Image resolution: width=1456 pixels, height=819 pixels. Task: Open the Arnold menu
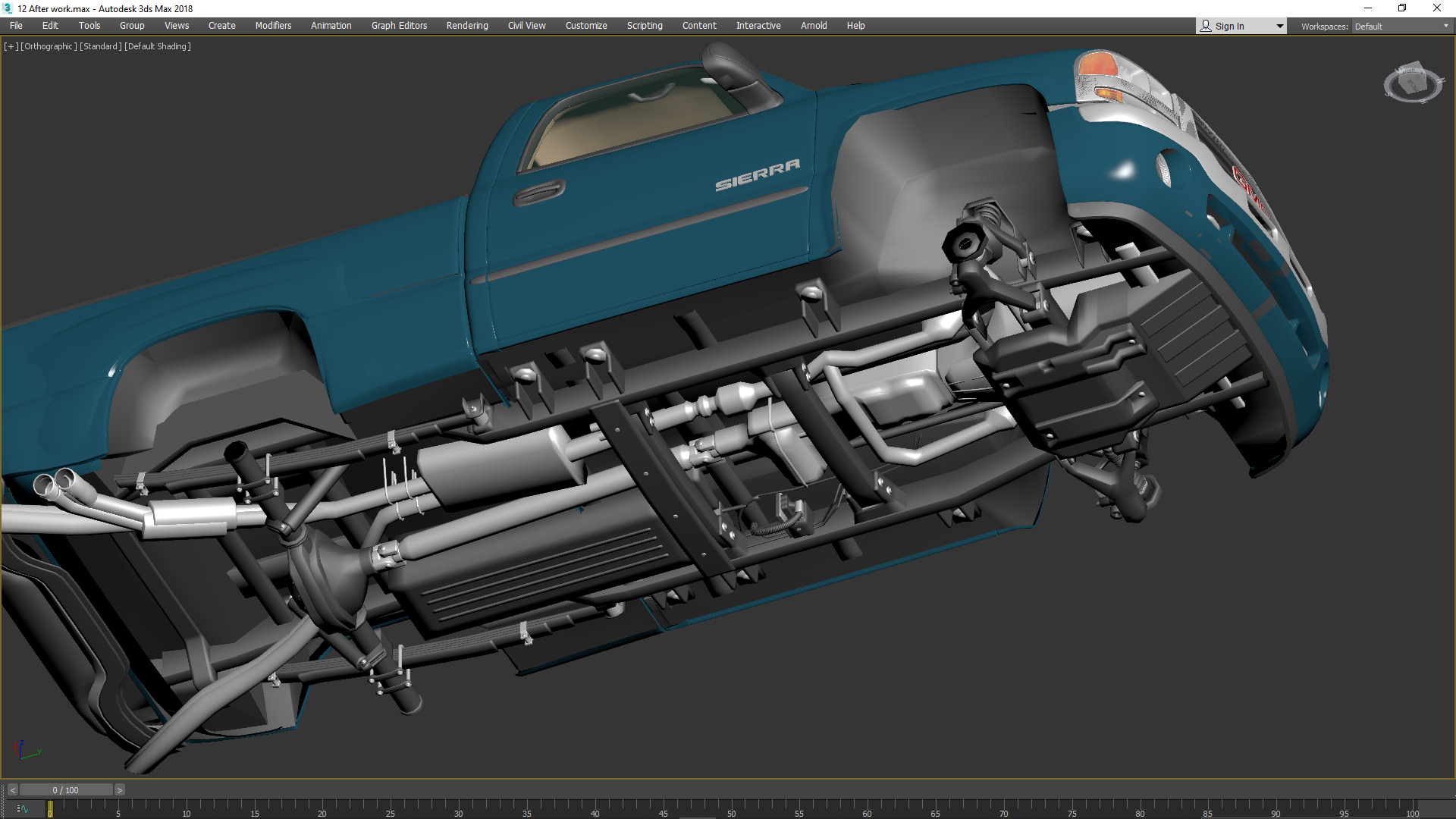coord(814,25)
